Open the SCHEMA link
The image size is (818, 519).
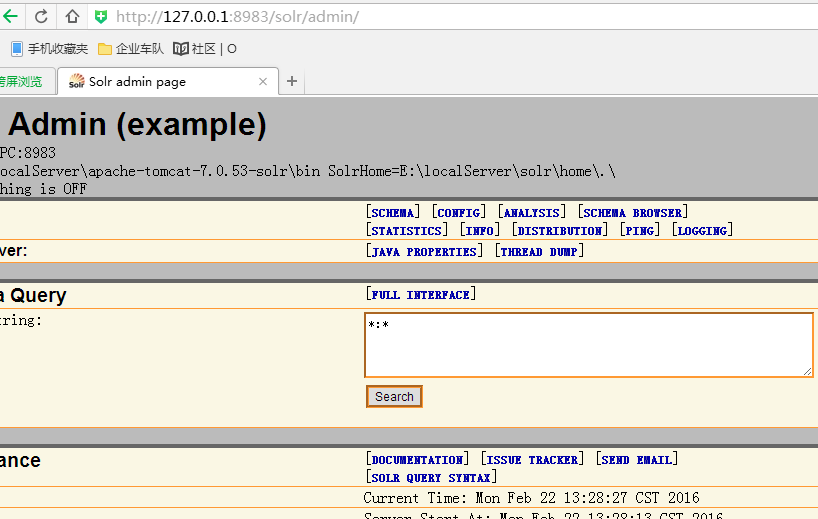pos(393,213)
